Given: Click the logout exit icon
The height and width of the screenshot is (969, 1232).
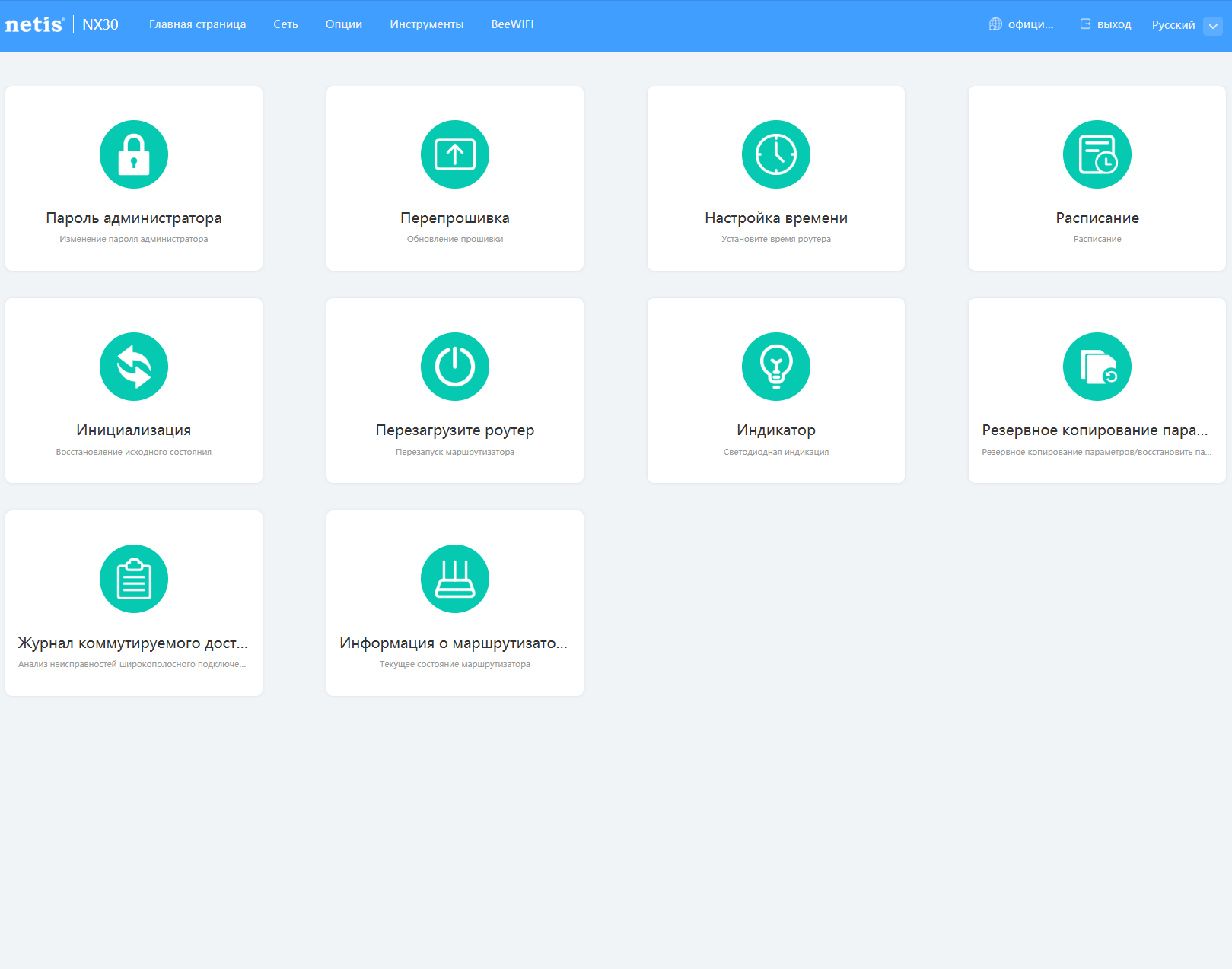Looking at the screenshot, I should 1085,24.
